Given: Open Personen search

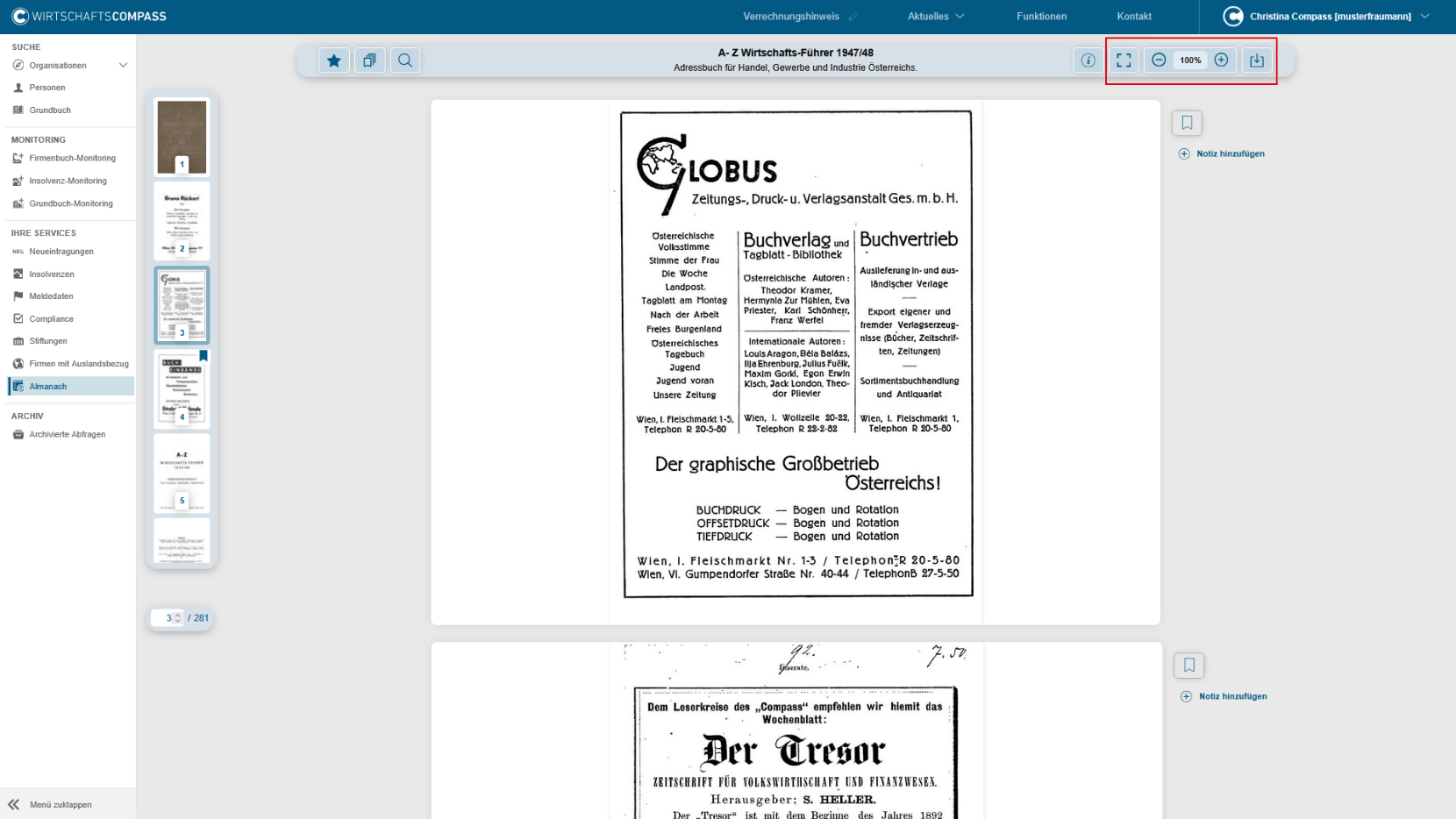Looking at the screenshot, I should click(47, 88).
